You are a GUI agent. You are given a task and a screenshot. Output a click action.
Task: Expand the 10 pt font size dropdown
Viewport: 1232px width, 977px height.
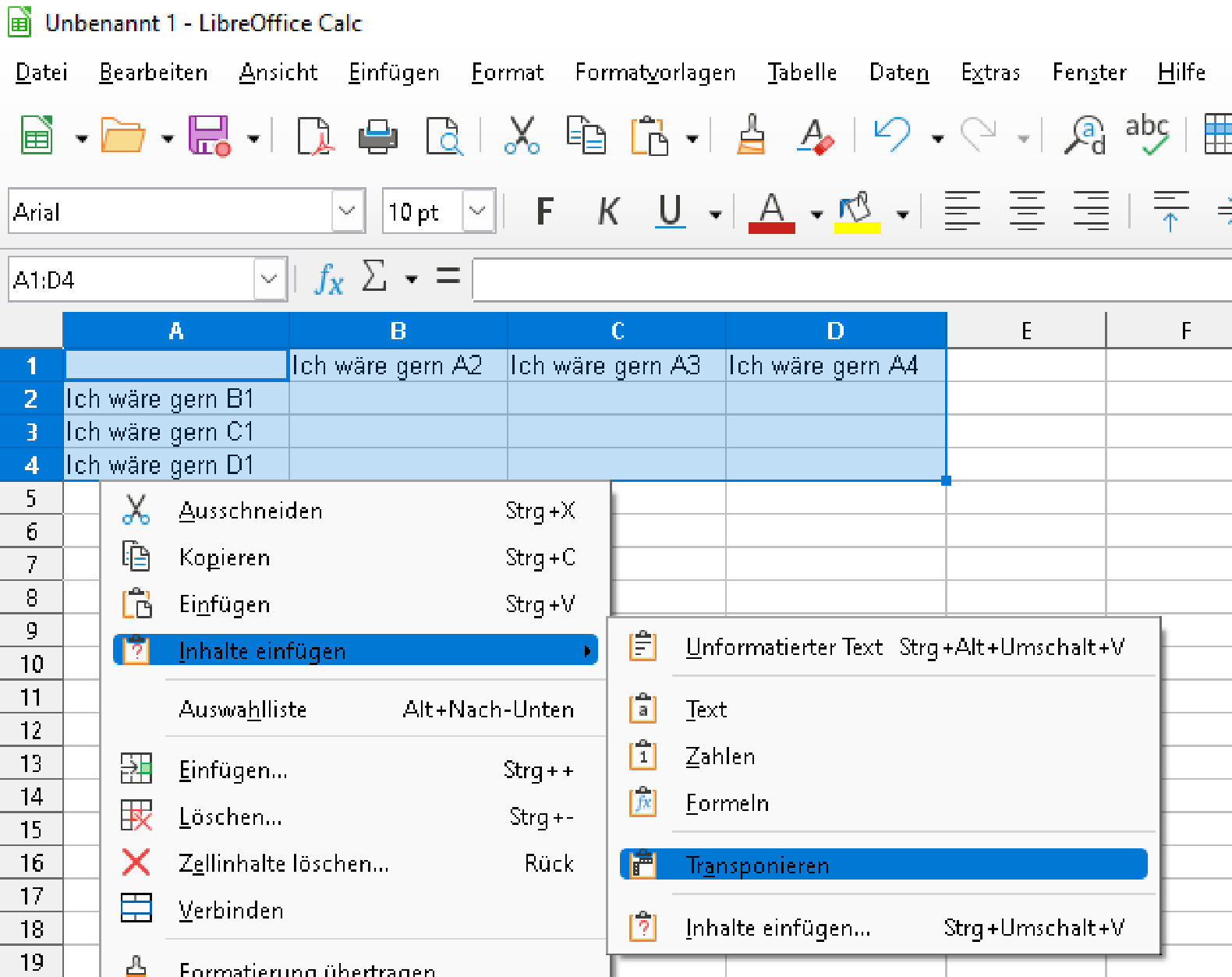477,211
